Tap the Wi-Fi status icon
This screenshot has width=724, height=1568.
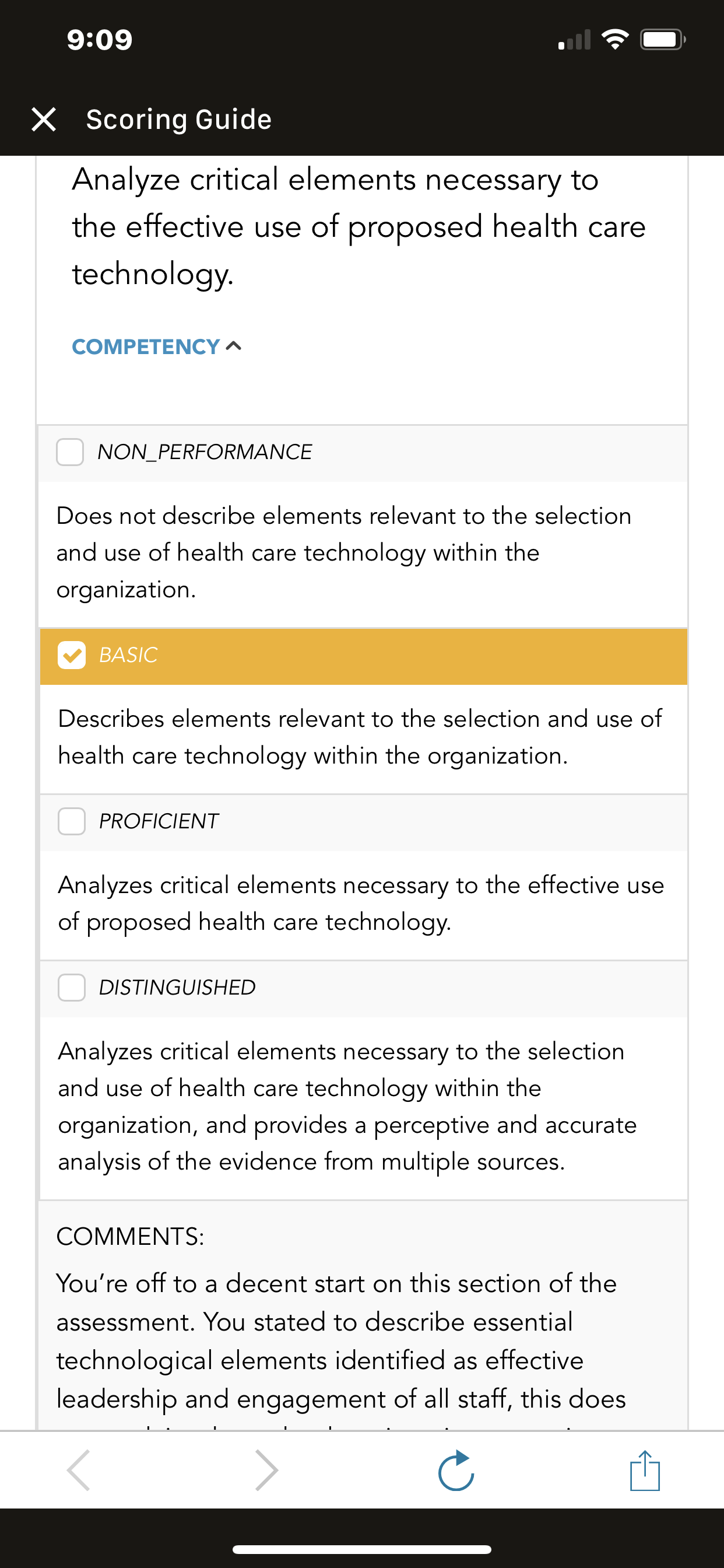coord(615,40)
